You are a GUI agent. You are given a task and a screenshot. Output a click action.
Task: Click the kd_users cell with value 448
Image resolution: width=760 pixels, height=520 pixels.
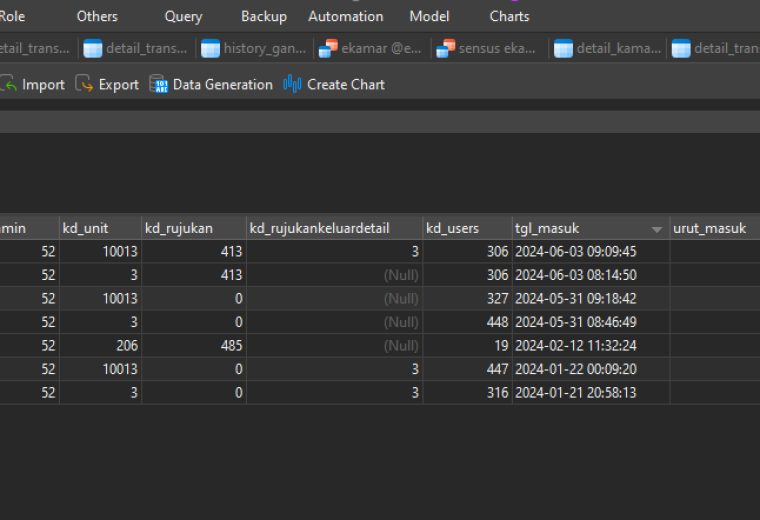coord(467,322)
